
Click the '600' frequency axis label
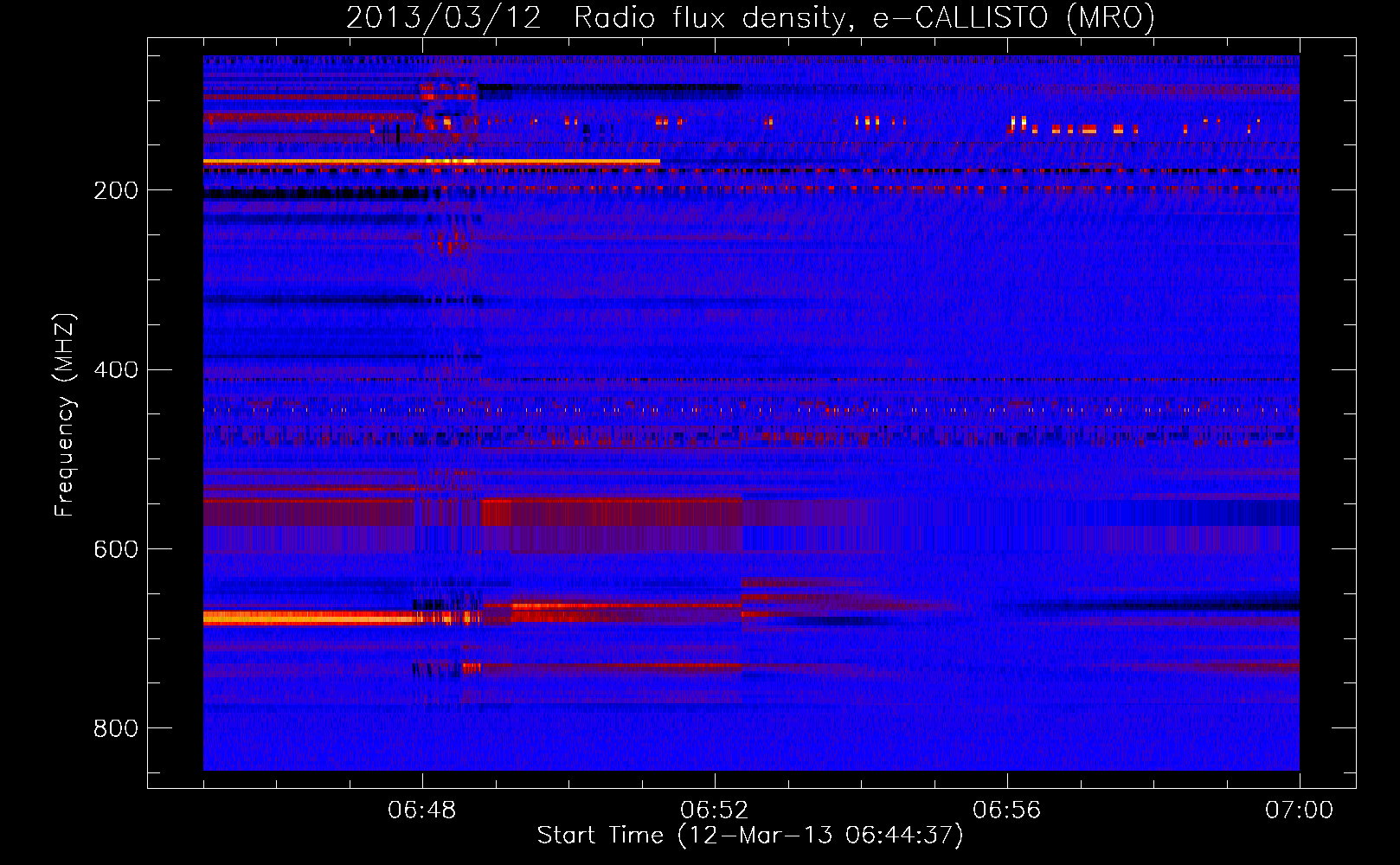click(116, 549)
